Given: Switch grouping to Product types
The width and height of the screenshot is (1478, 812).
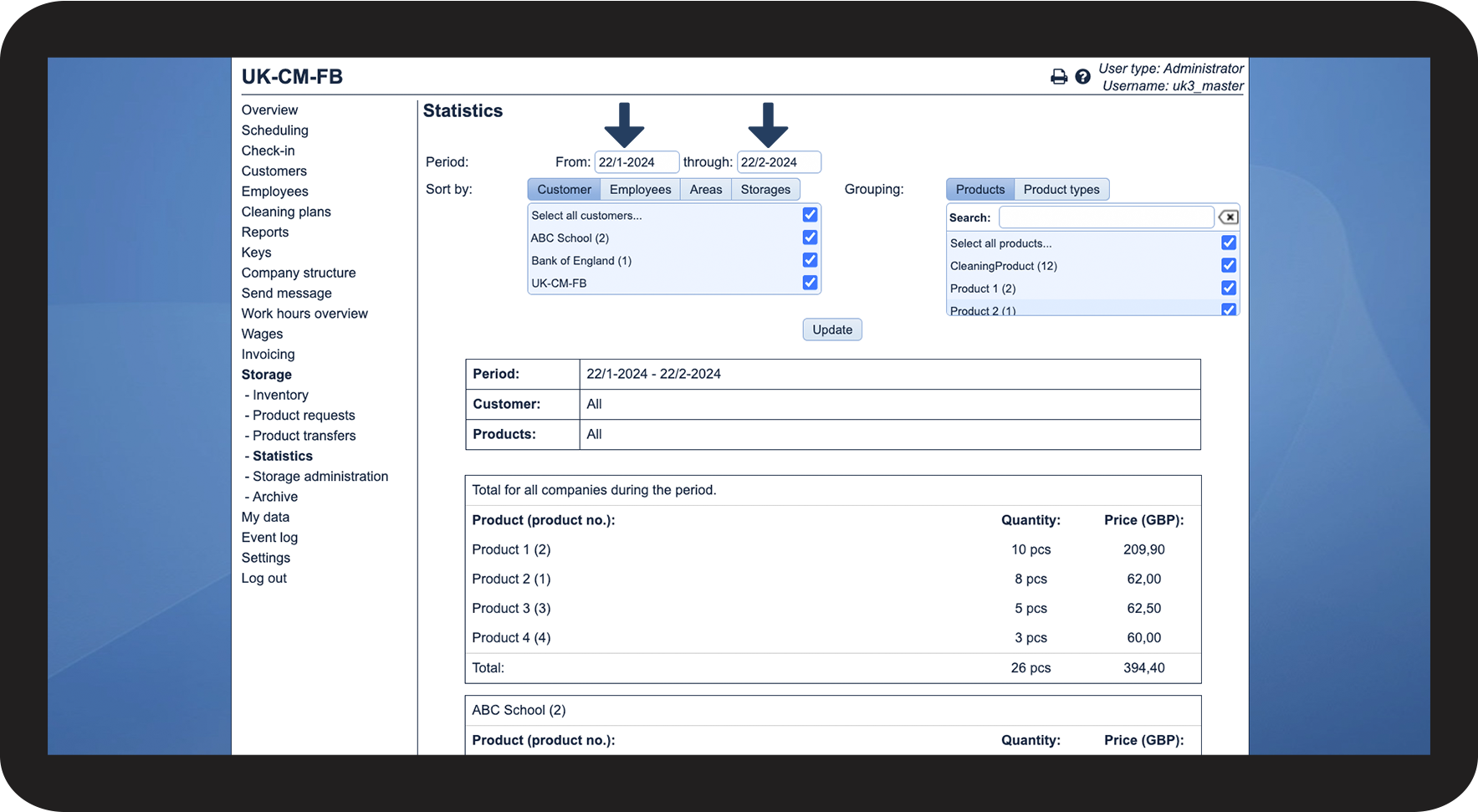Looking at the screenshot, I should 1061,190.
